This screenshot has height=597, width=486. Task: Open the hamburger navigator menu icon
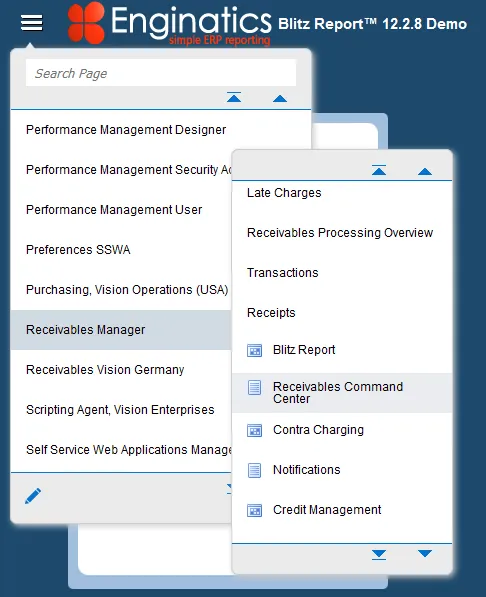click(32, 23)
